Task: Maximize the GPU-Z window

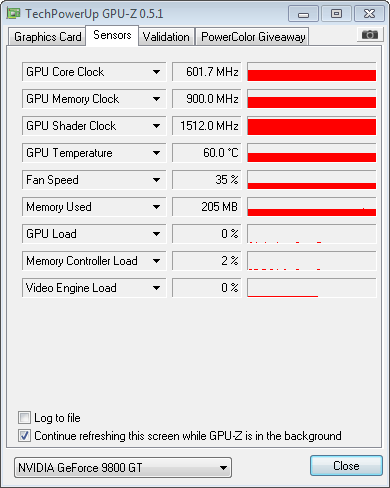Action: click(336, 14)
